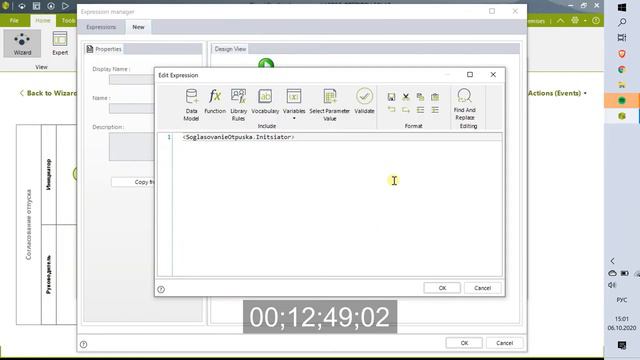Screen dimensions: 640x360
Task: Confirm Edit Expression with OK
Action: point(442,288)
